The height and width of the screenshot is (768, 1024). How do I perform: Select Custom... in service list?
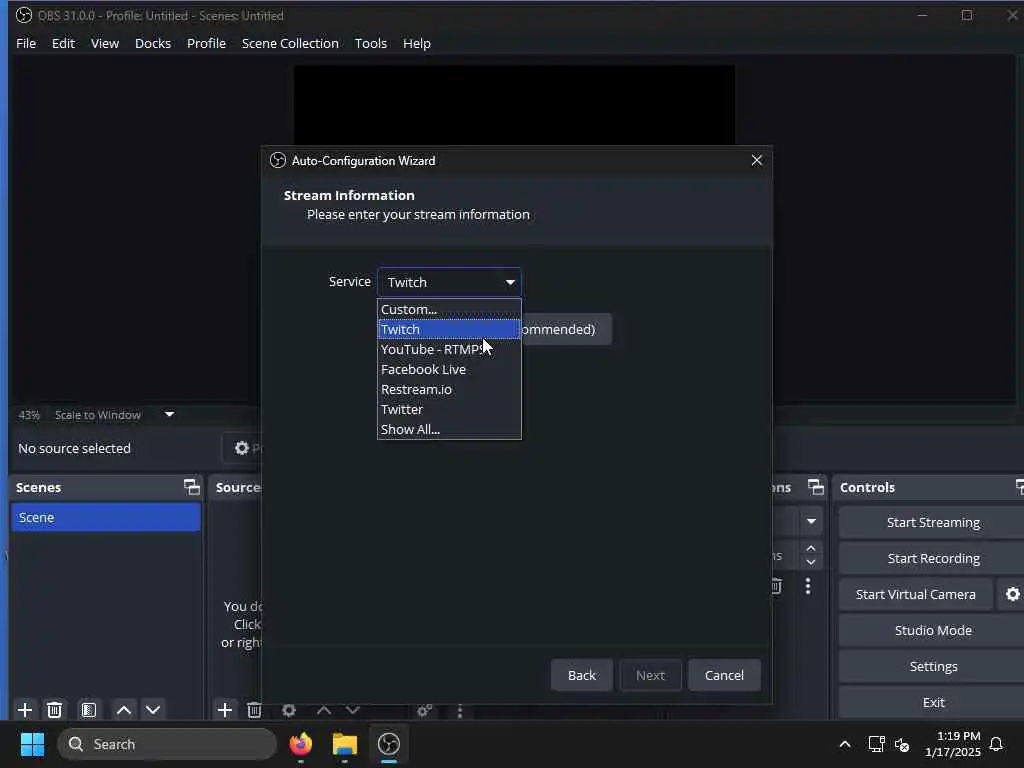pos(449,310)
